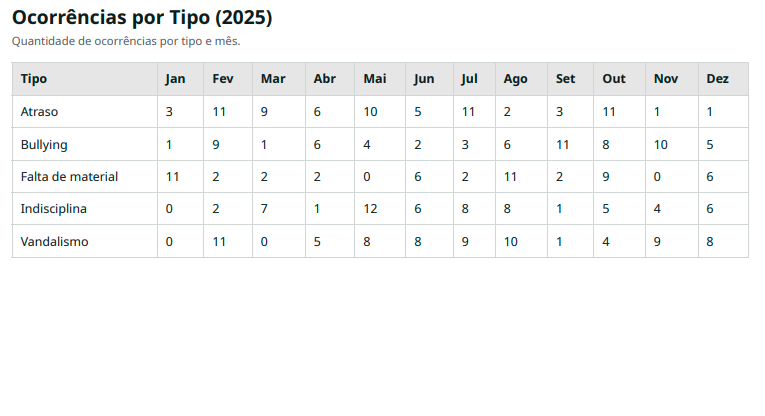
Task: Click the subtitle about quantidade de ocorrências
Action: tap(126, 42)
